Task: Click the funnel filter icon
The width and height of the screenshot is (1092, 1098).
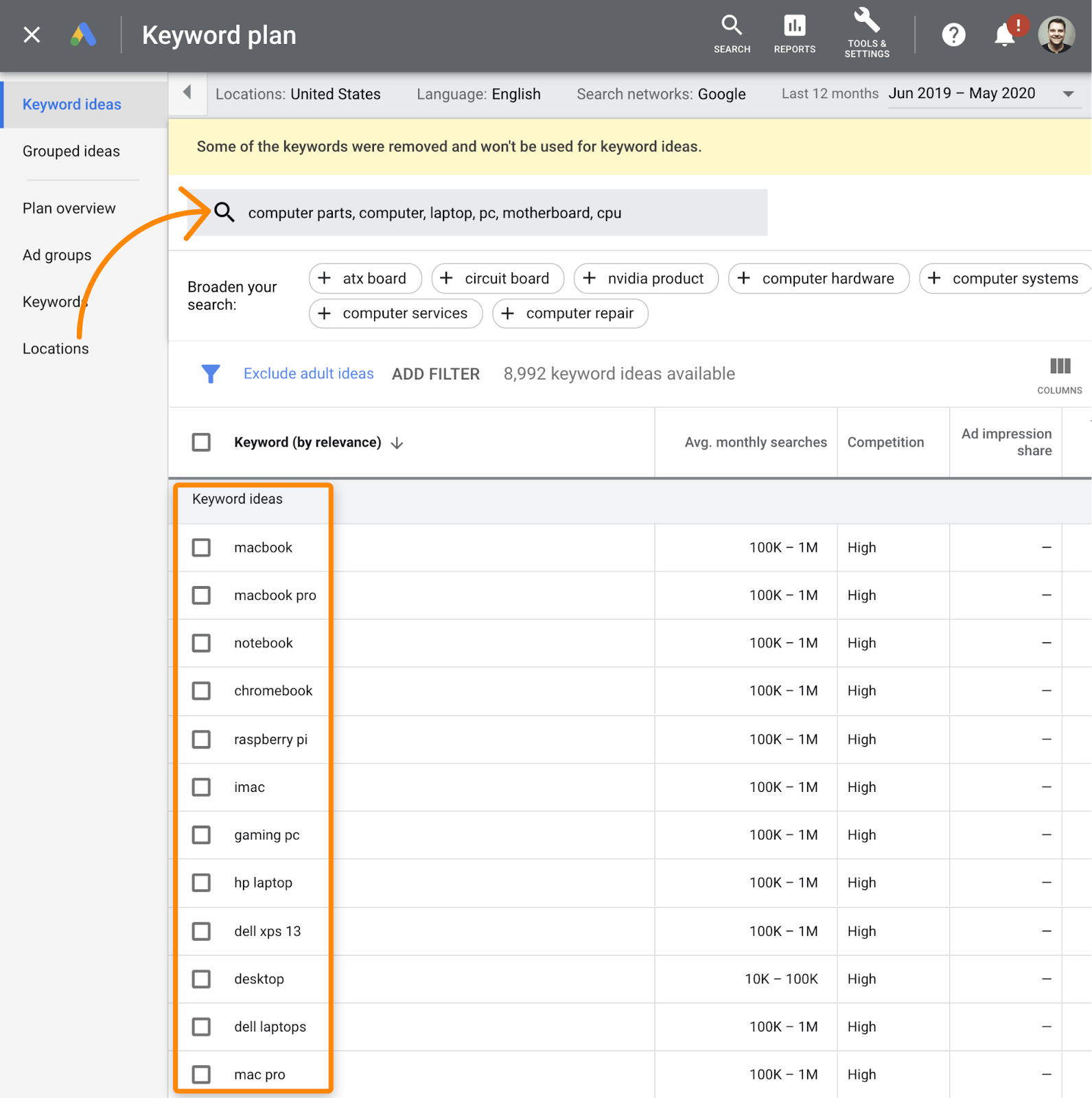Action: point(211,374)
